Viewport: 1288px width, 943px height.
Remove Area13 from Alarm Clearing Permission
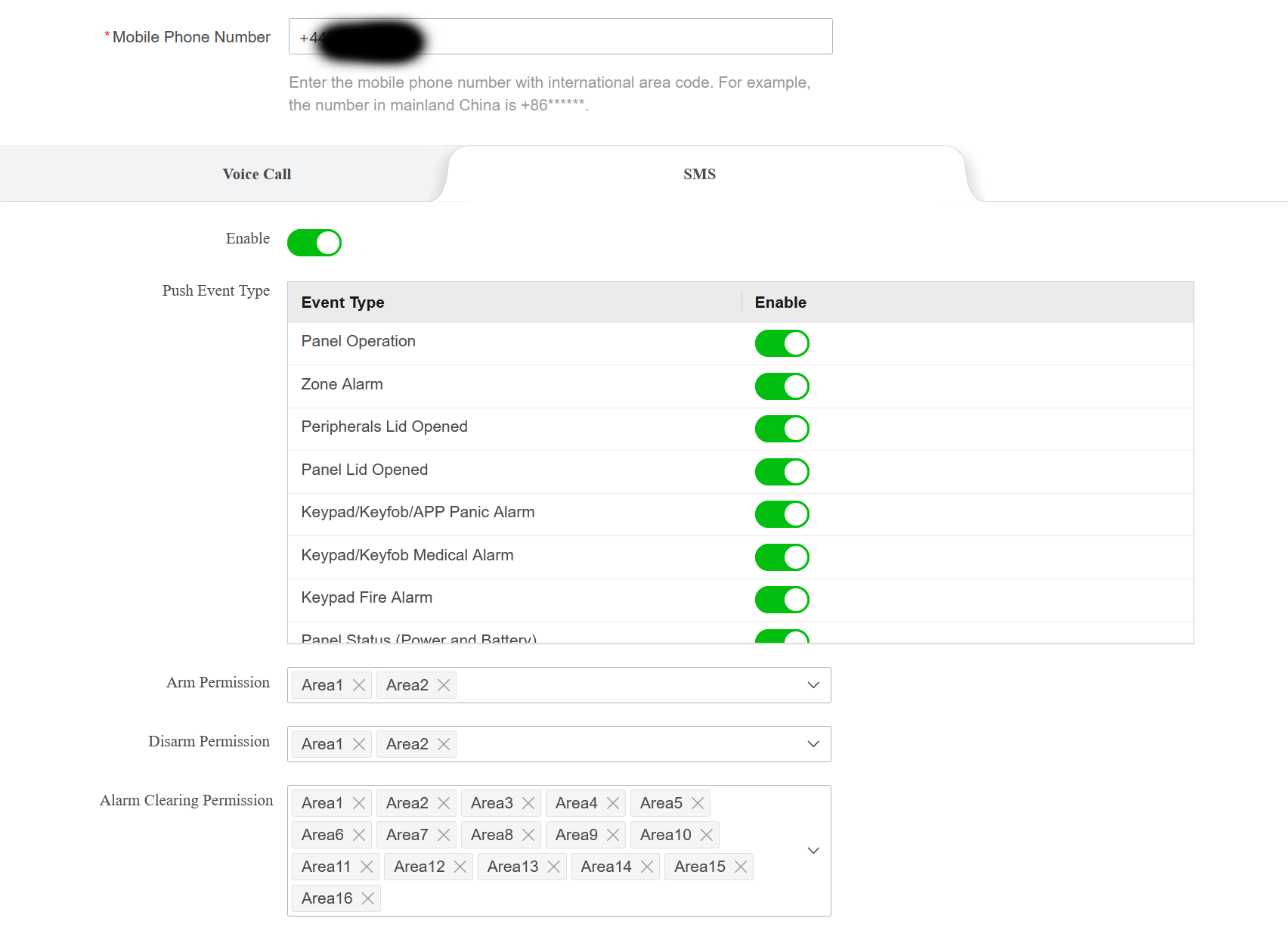(553, 867)
